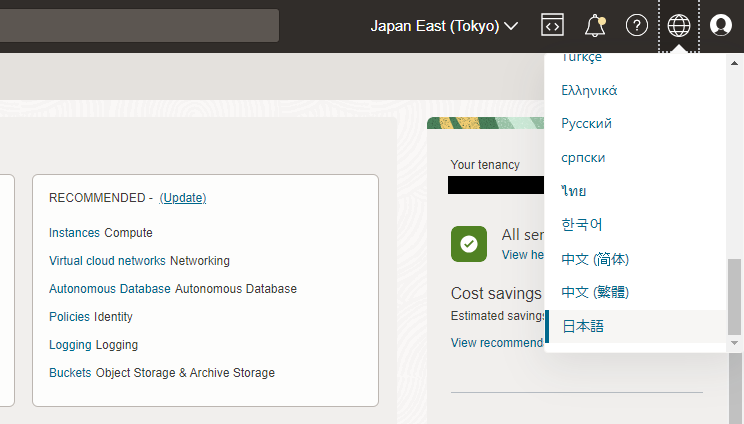Click the green checkmark status icon
The height and width of the screenshot is (424, 744).
click(468, 243)
